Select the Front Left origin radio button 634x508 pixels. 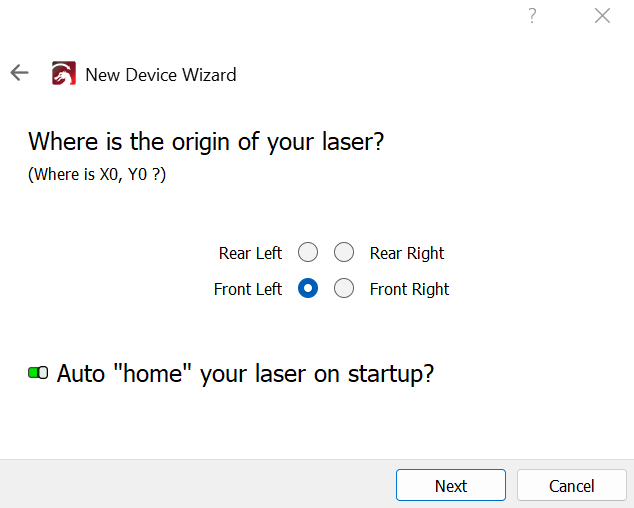click(308, 288)
